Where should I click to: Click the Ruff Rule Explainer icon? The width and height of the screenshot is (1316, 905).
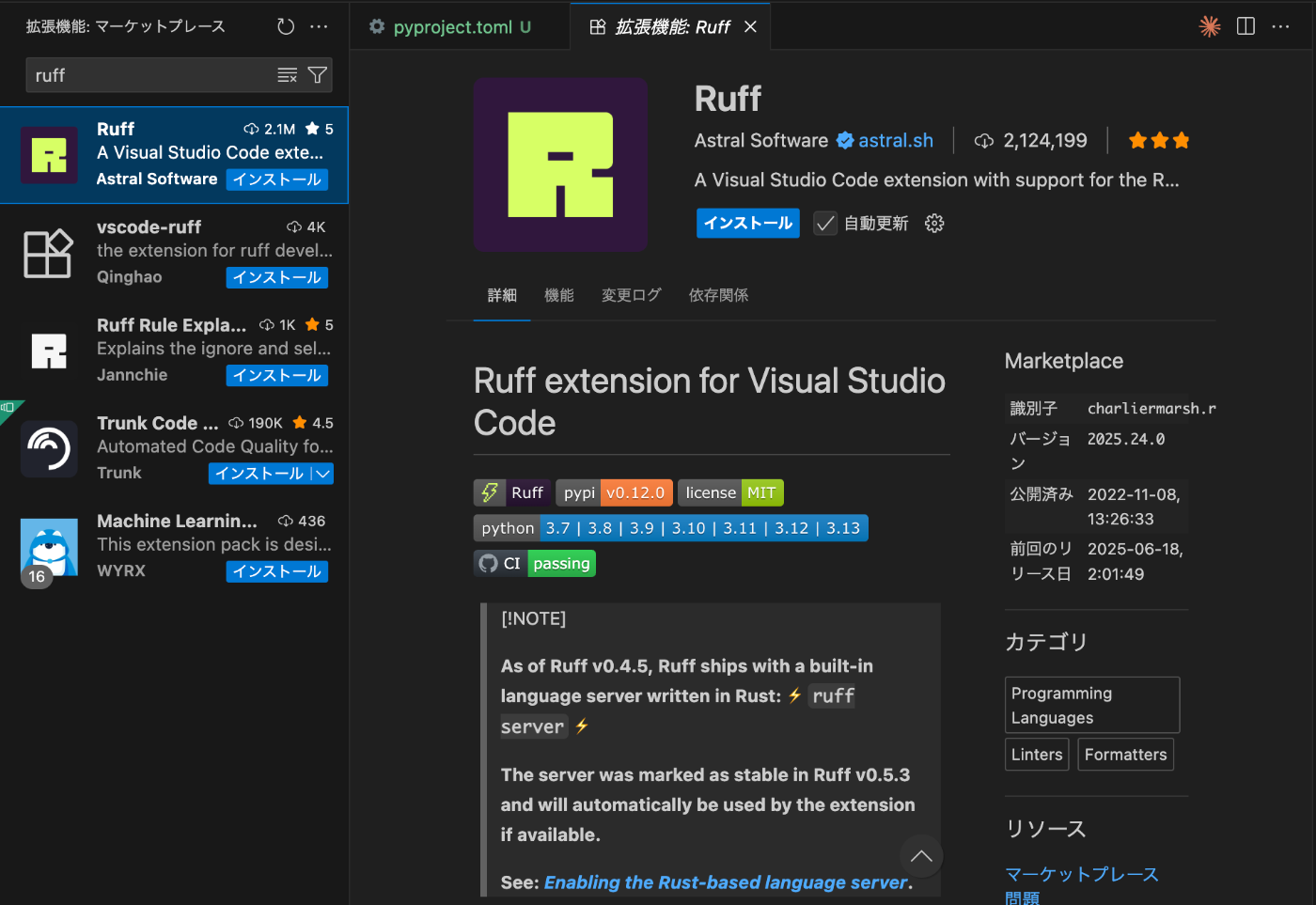pos(49,351)
